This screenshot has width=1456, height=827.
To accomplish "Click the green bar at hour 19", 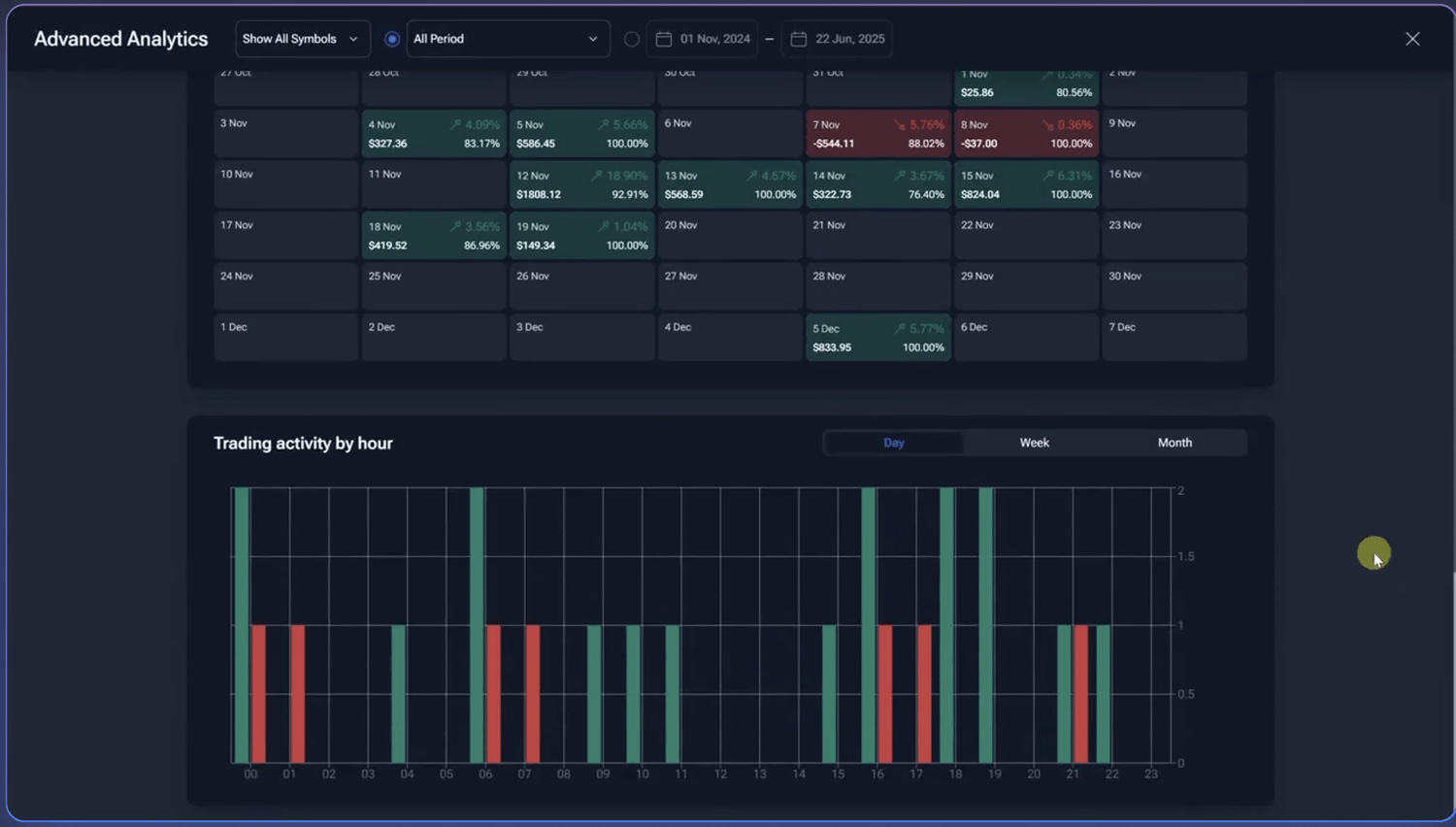I will [x=986, y=626].
